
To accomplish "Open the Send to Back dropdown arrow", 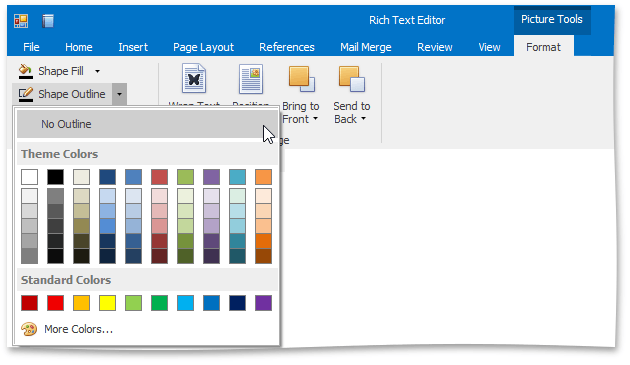I will click(363, 119).
